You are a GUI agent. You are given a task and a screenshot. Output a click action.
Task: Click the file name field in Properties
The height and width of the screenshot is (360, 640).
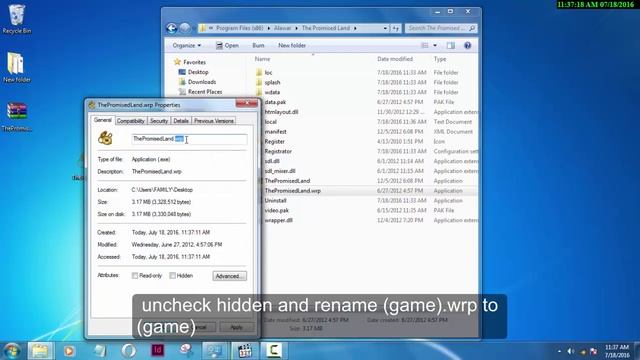pyautogui.click(x=189, y=139)
